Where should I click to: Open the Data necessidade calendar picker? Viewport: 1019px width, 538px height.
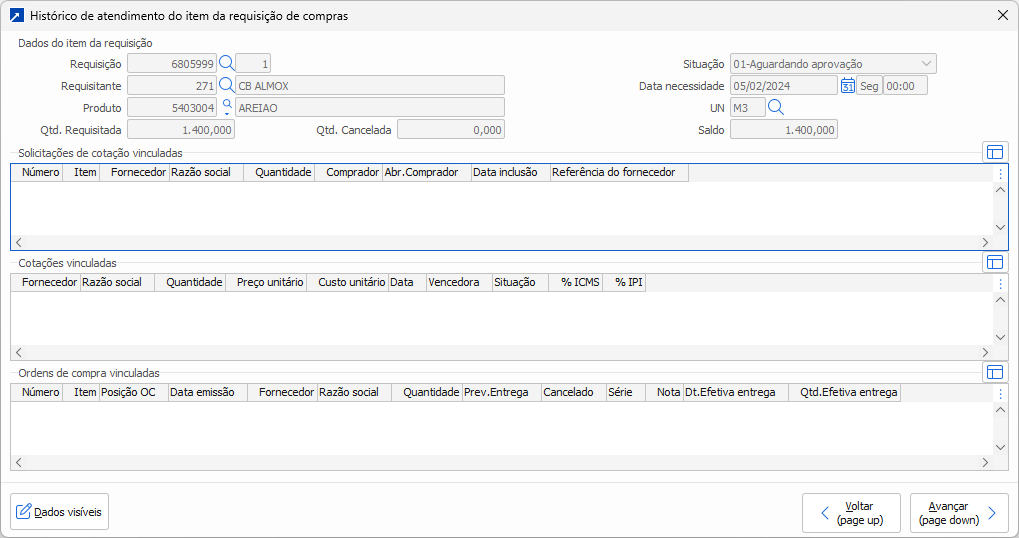(x=847, y=86)
